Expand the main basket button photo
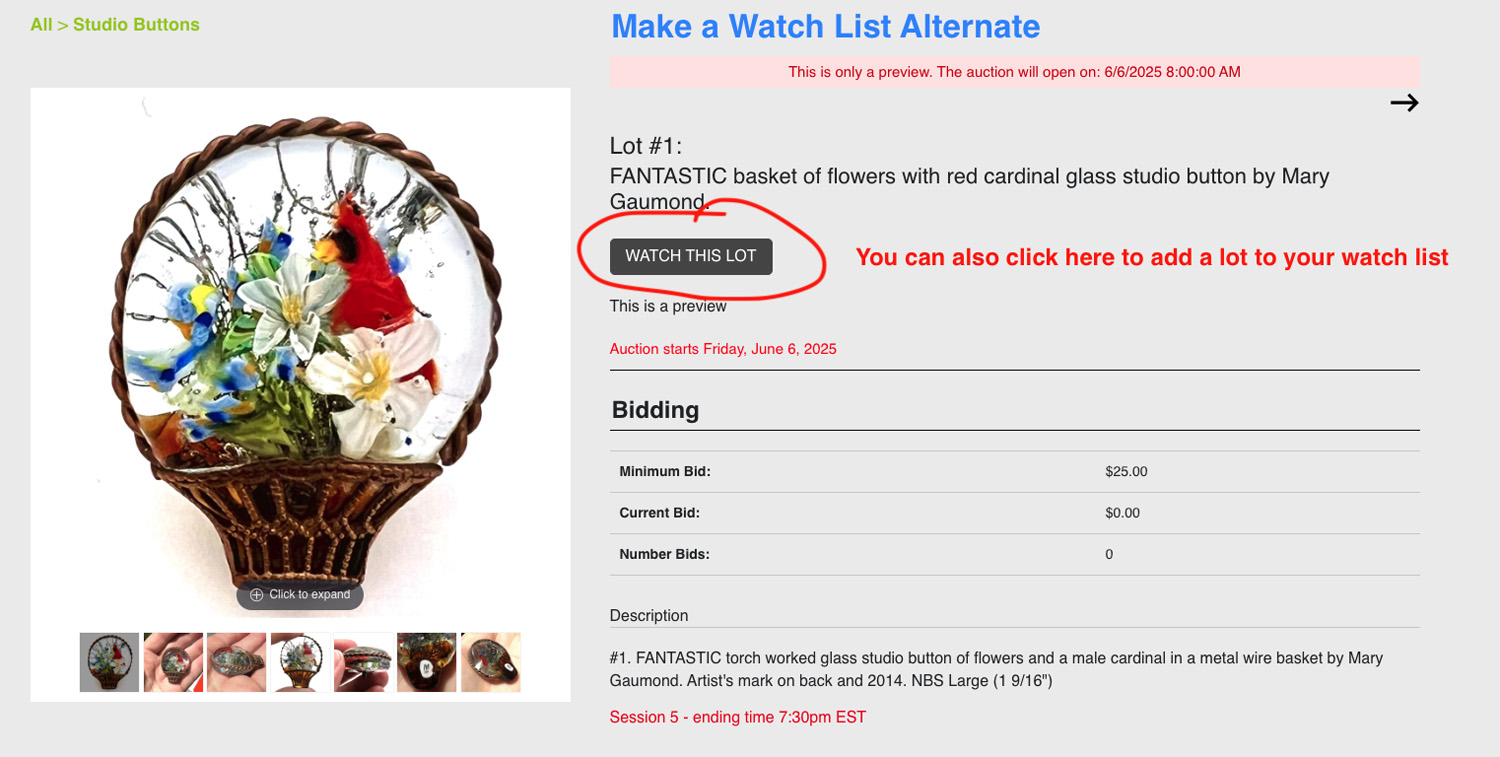This screenshot has width=1500, height=757. tap(300, 340)
